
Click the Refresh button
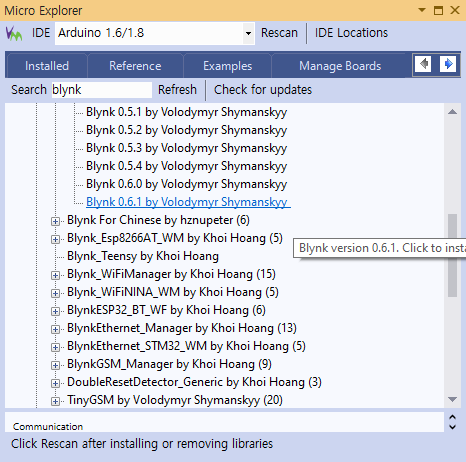click(177, 90)
